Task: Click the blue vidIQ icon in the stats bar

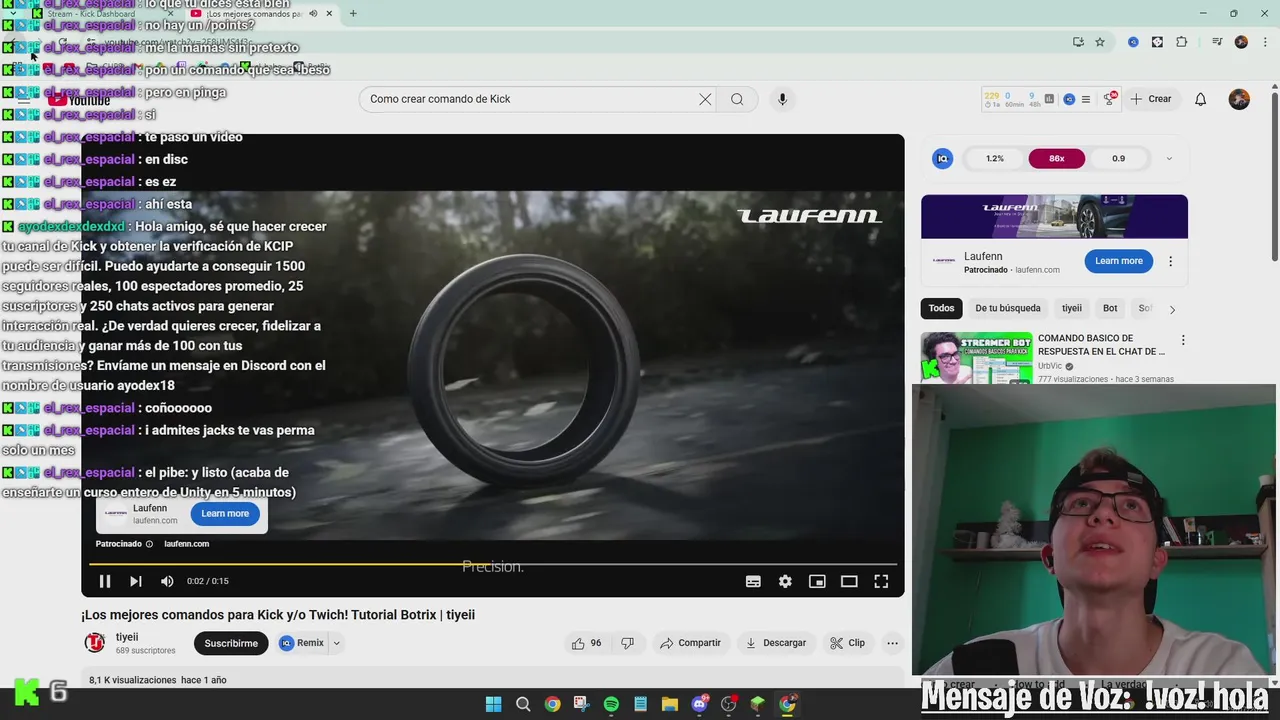Action: (1068, 99)
